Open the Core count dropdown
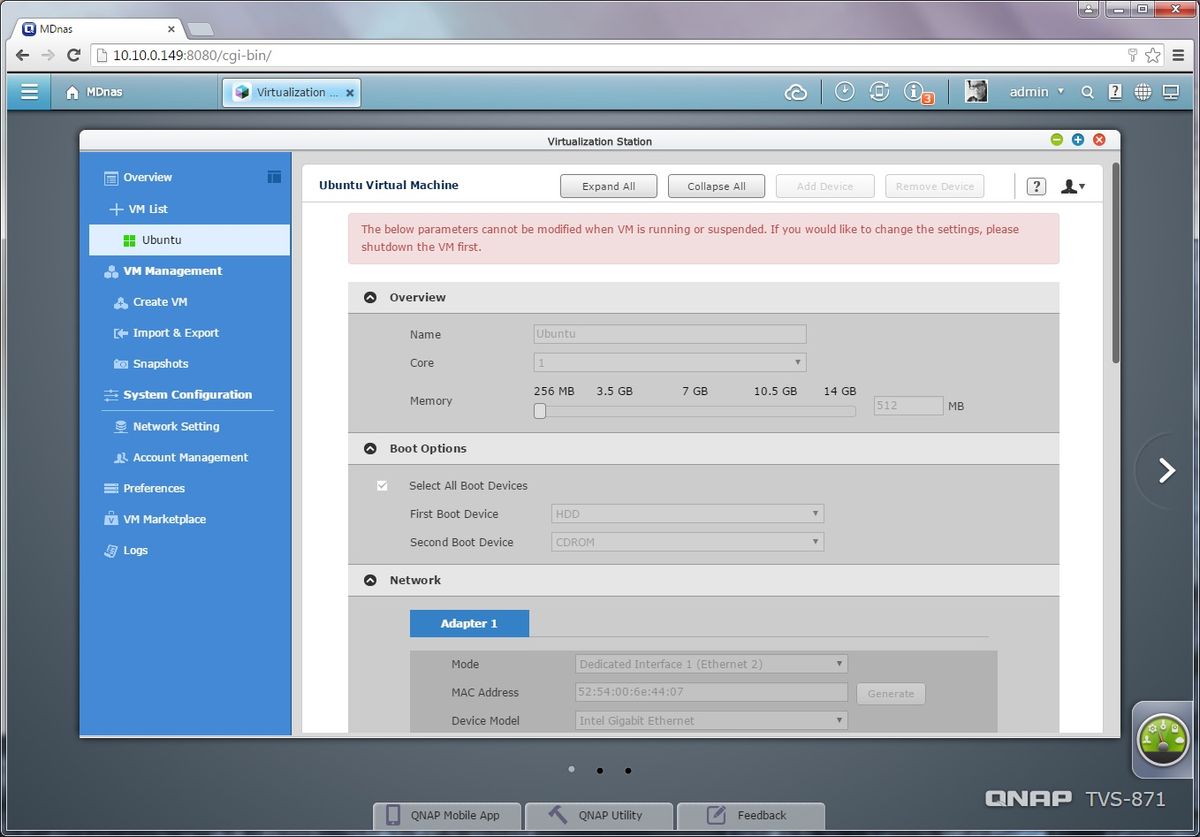This screenshot has height=837, width=1200. tap(669, 362)
